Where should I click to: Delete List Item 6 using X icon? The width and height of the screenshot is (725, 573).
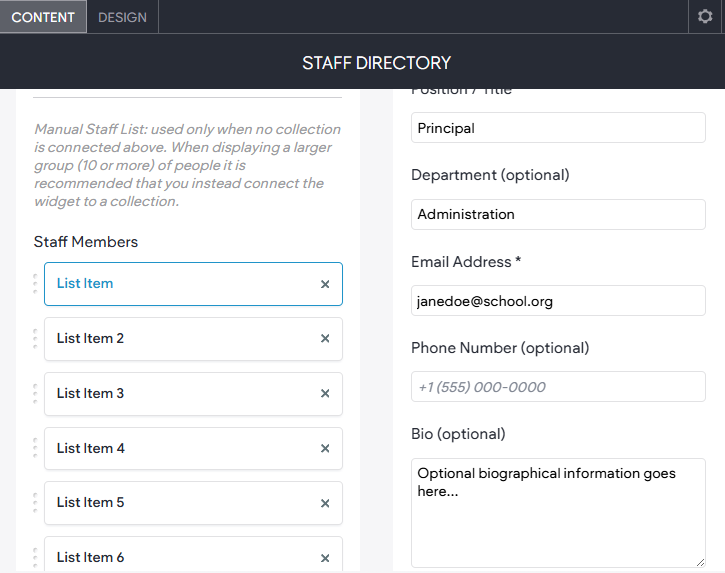point(325,558)
